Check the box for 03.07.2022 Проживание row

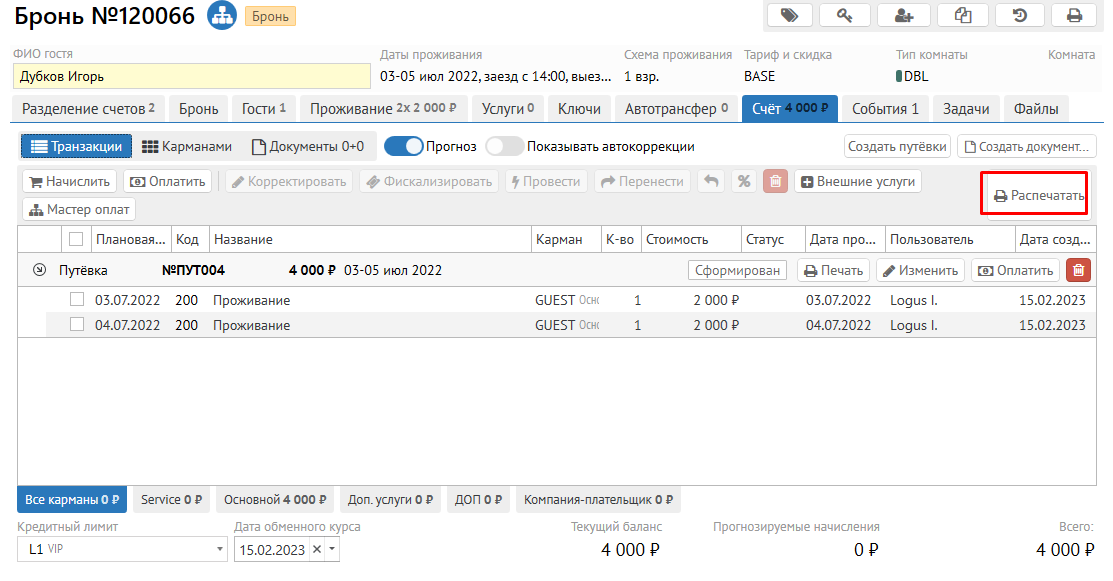(76, 300)
